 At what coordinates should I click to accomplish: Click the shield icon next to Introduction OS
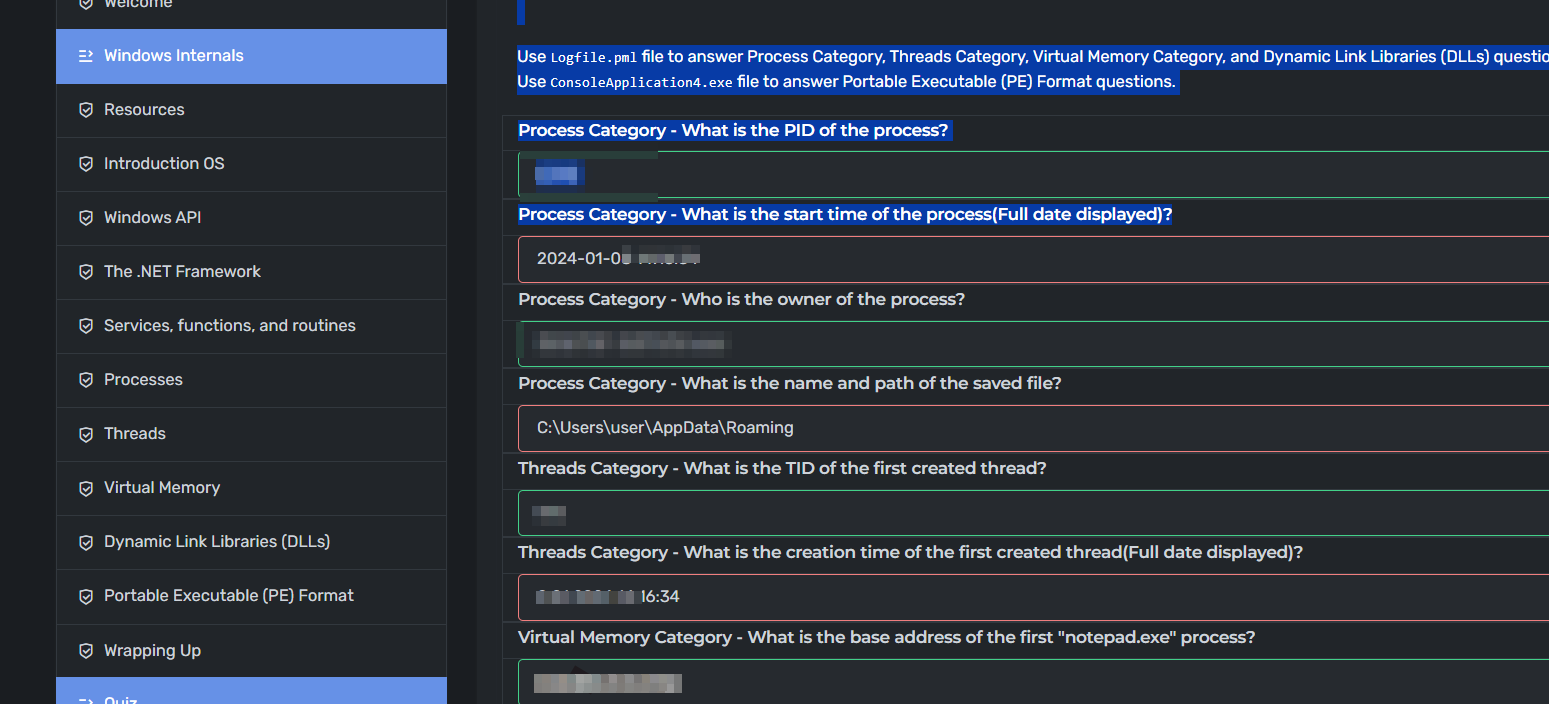pyautogui.click(x=86, y=164)
